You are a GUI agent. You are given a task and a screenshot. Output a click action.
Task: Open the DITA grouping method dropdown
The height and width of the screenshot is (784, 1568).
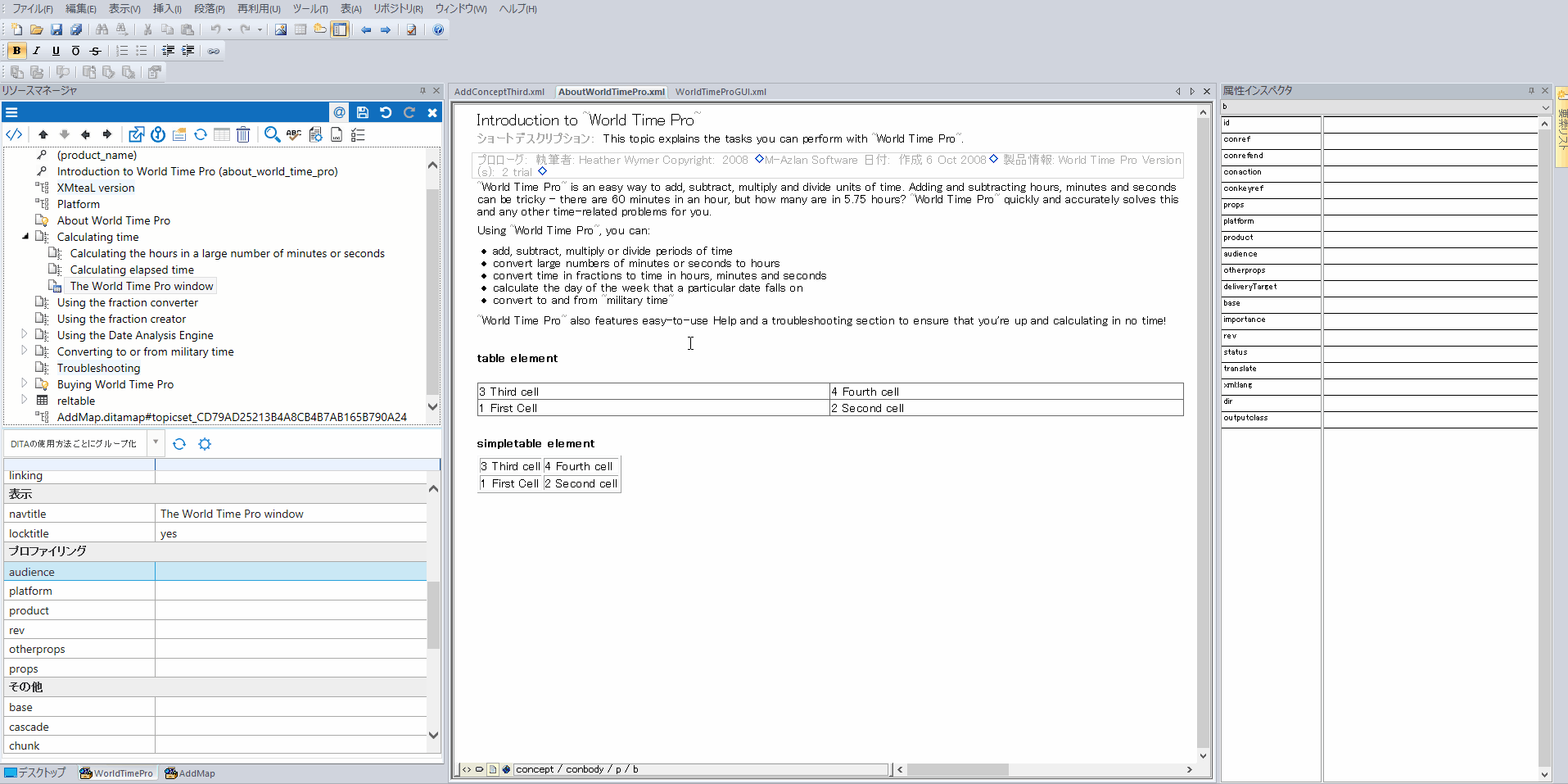click(x=156, y=443)
